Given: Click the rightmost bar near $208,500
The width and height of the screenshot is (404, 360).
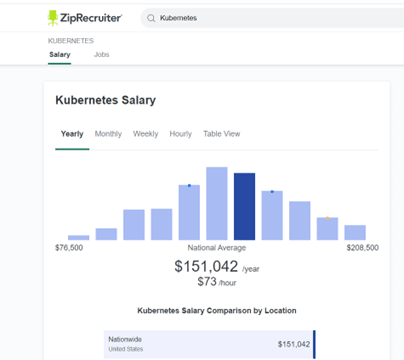Looking at the screenshot, I should (x=355, y=233).
